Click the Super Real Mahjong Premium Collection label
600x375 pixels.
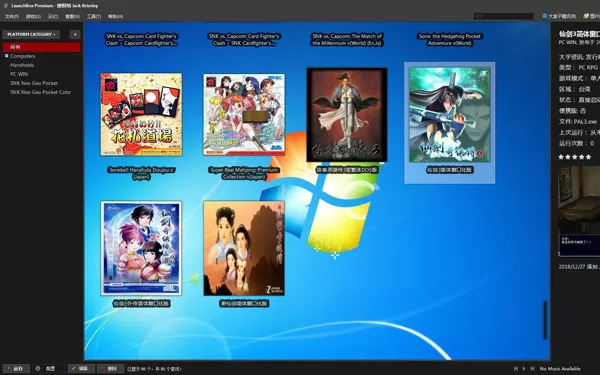coord(244,173)
